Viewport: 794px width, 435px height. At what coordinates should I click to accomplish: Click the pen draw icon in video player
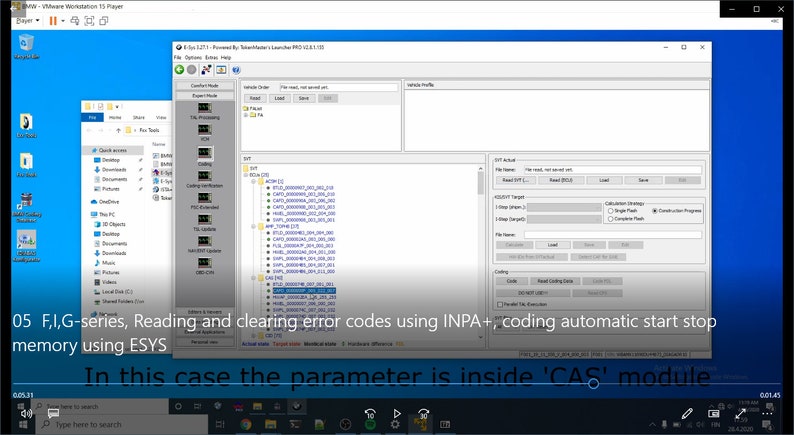(x=687, y=414)
